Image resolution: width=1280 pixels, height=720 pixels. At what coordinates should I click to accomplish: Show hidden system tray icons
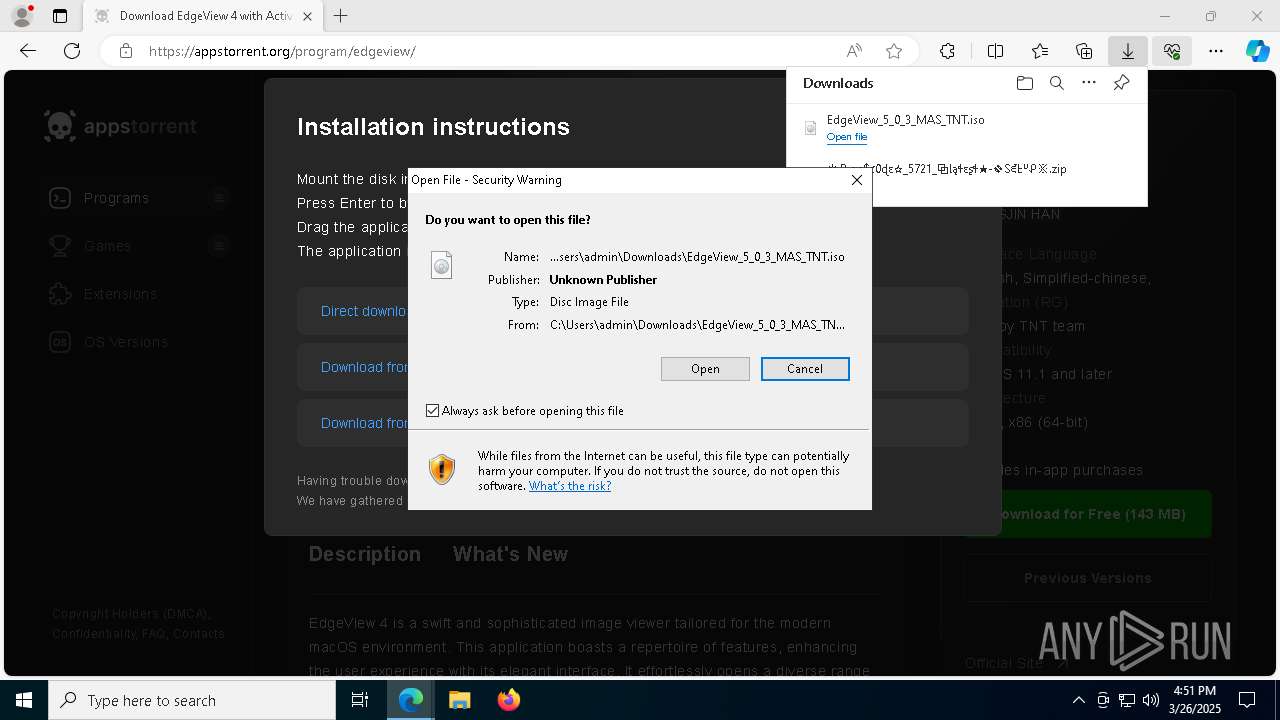pos(1078,700)
